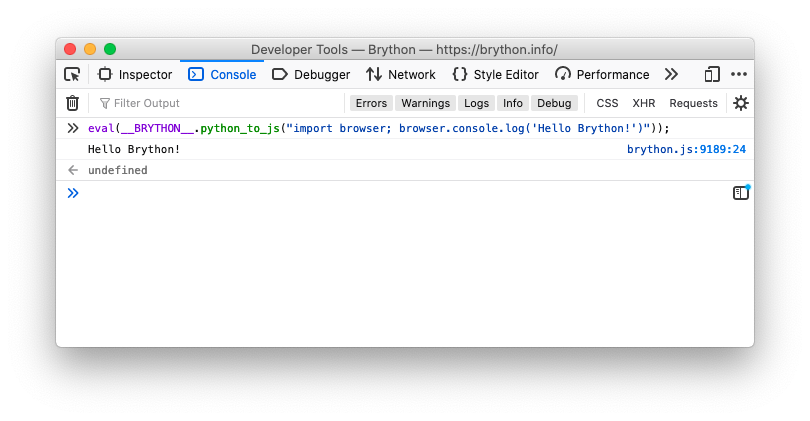Image resolution: width=810 pixels, height=421 pixels.
Task: Show more tools with double chevron
Action: pyautogui.click(x=671, y=74)
